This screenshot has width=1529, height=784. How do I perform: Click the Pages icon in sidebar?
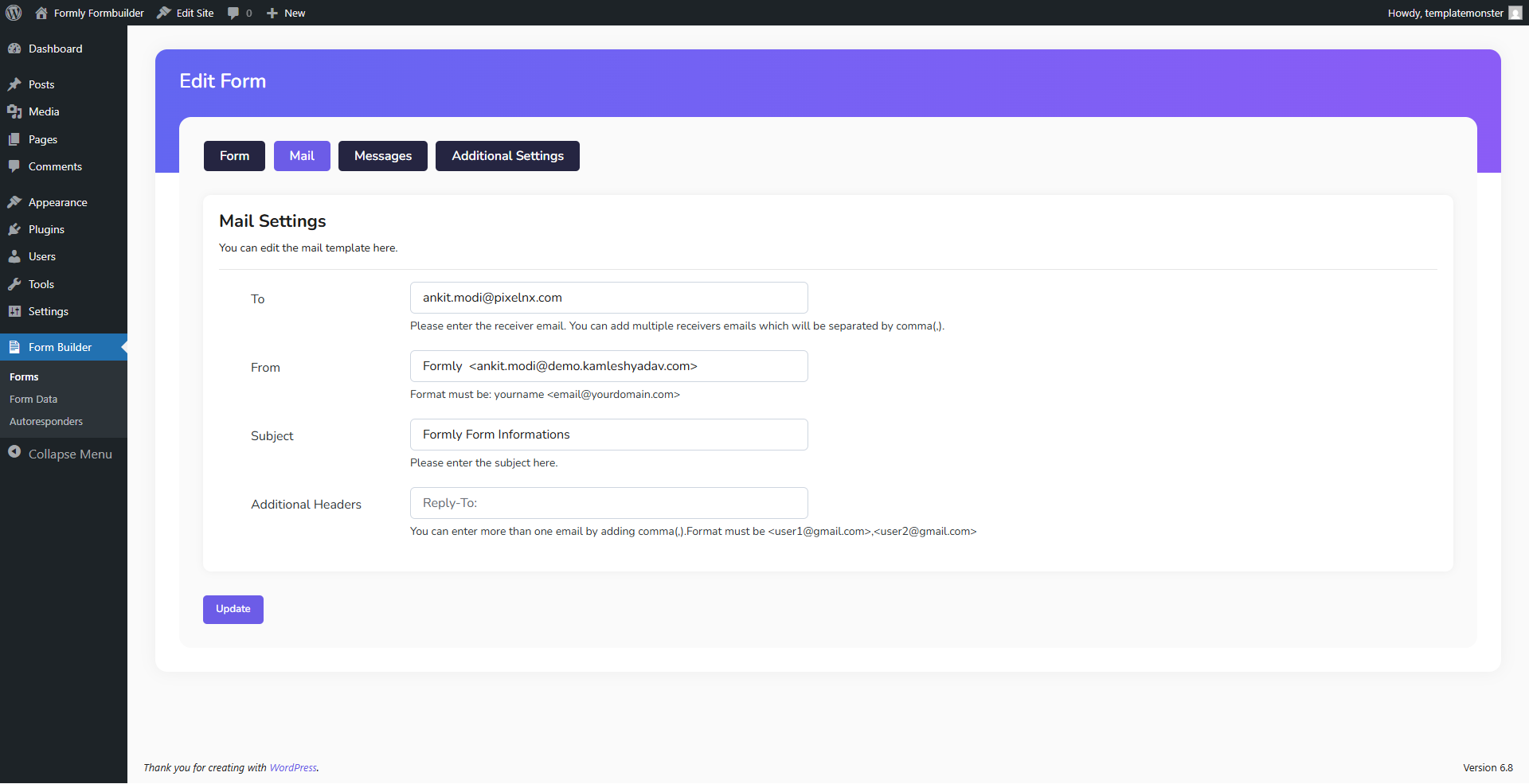tap(14, 139)
